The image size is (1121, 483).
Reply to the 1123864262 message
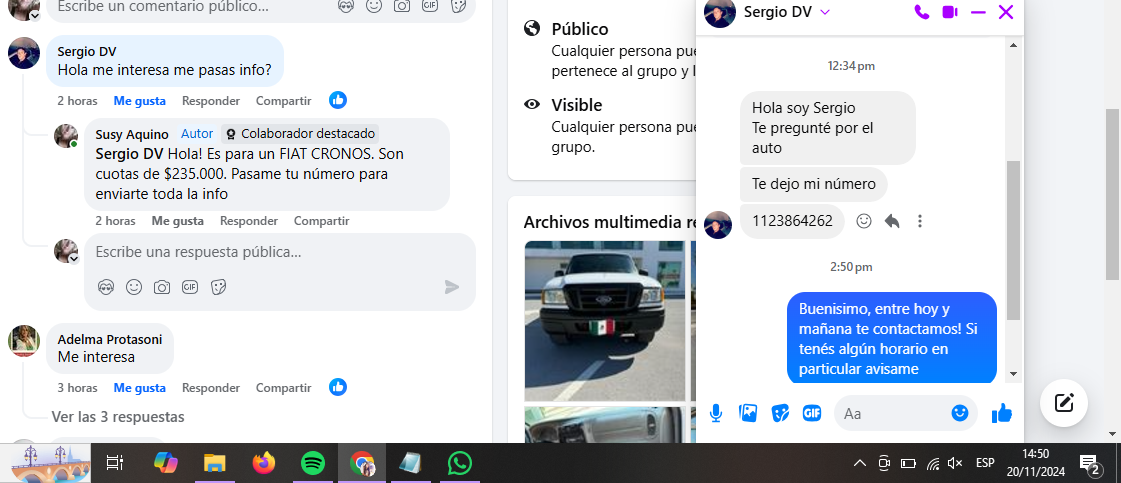point(892,221)
